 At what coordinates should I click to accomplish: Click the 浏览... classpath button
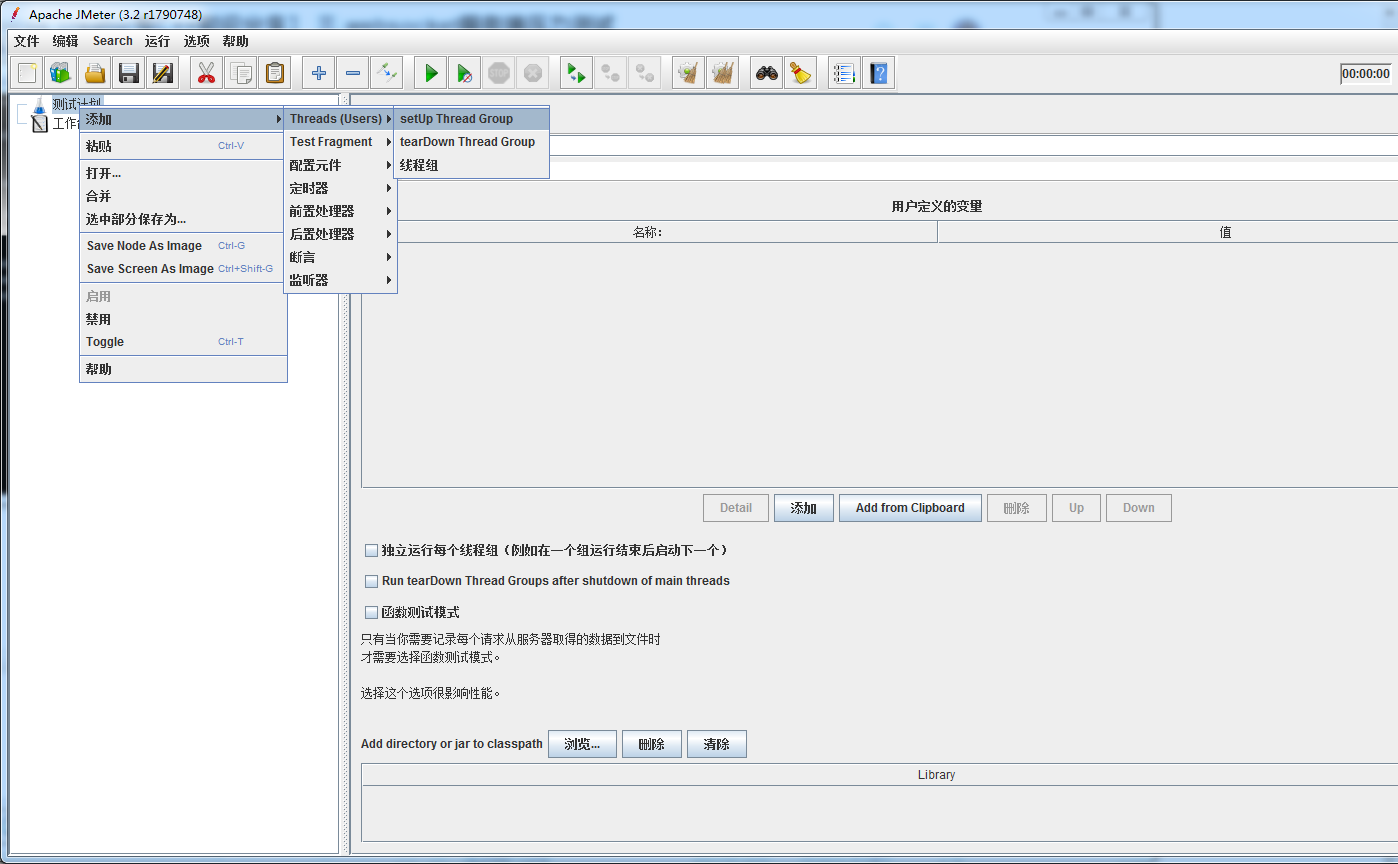coord(582,744)
